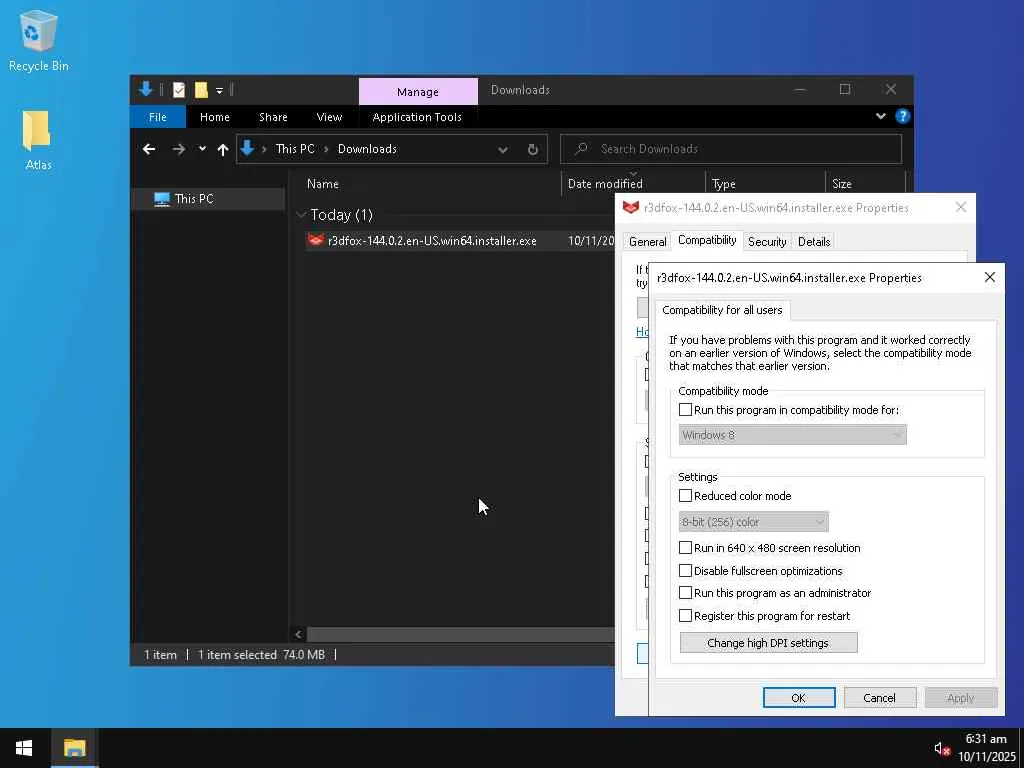This screenshot has width=1024, height=768.
Task: Click This PC in address breadcrumb
Action: 295,149
